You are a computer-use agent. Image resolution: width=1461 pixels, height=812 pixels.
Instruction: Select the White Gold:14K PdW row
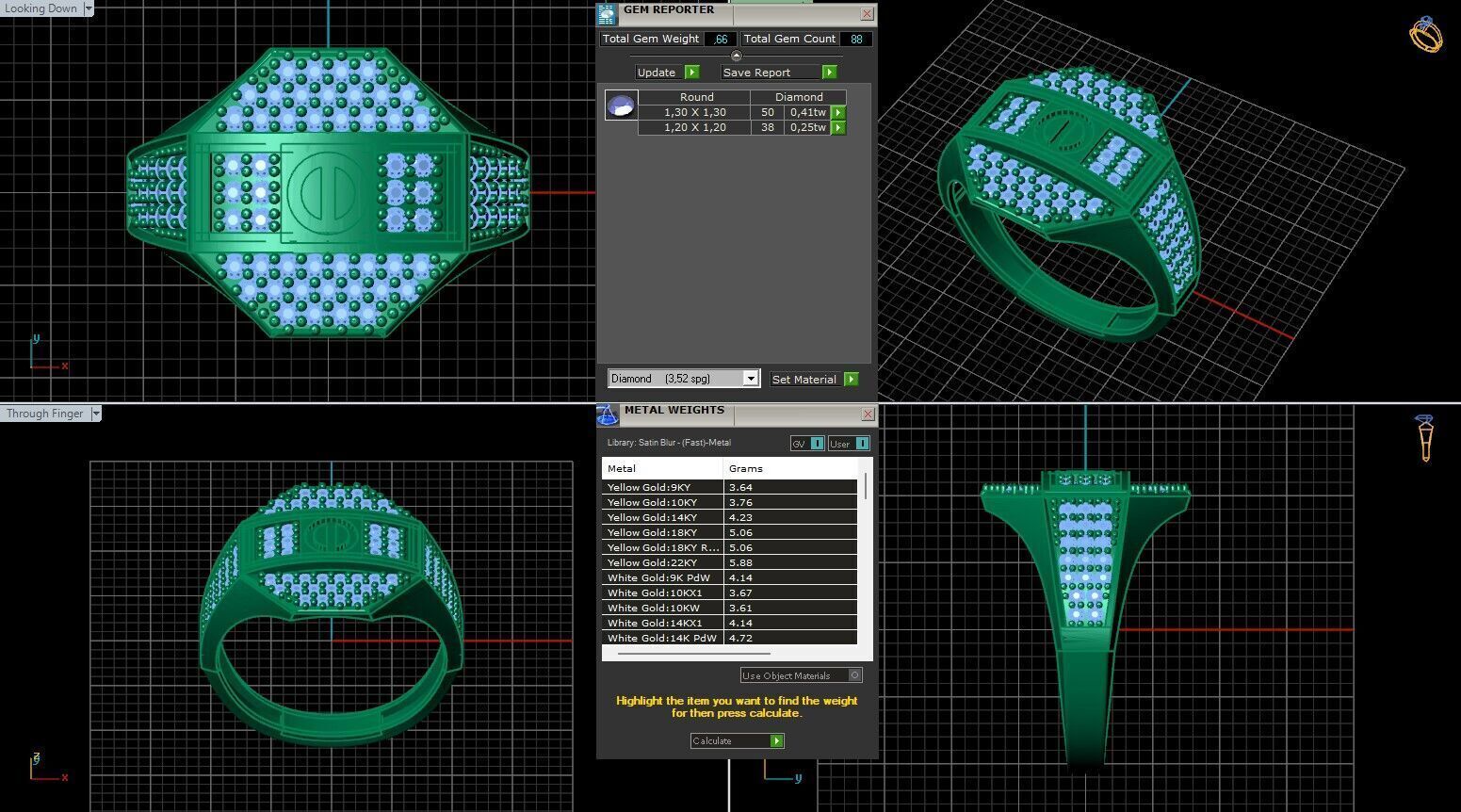click(730, 638)
